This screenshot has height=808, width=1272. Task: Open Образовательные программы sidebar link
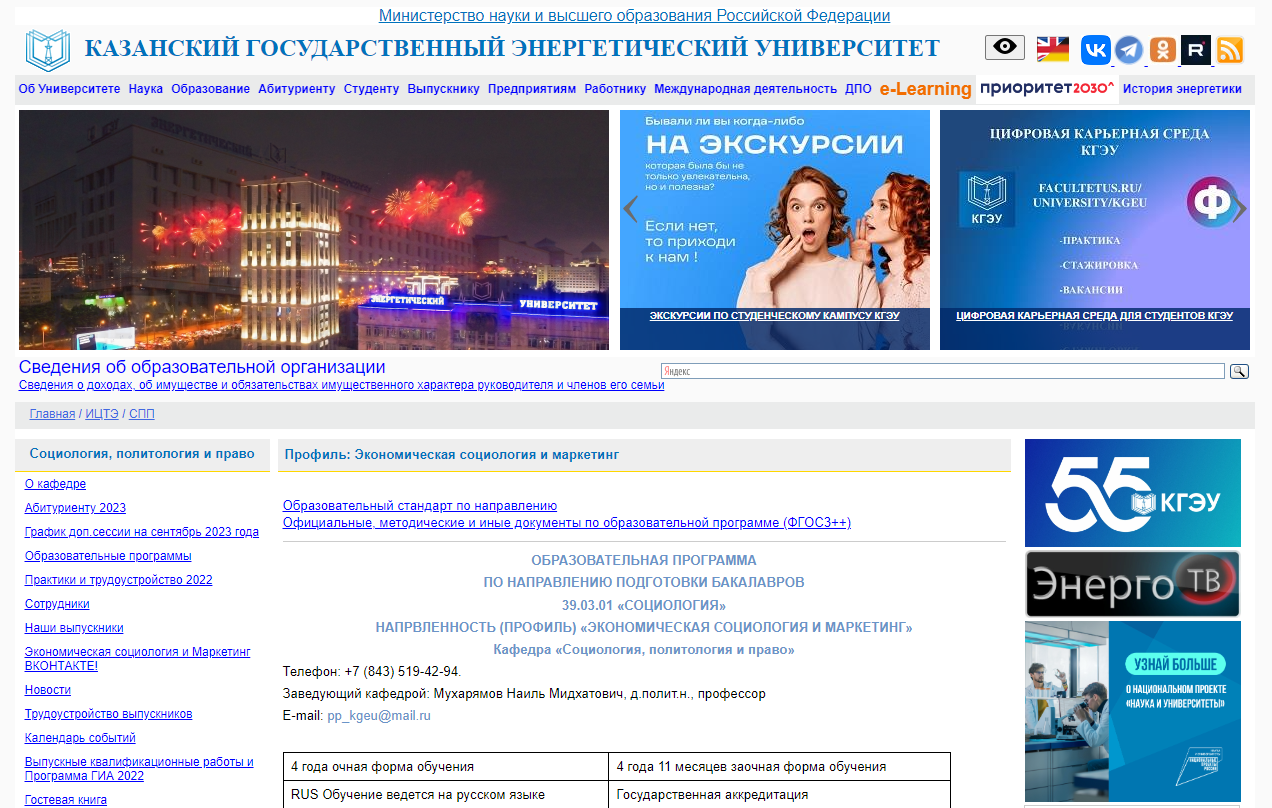[x=108, y=556]
